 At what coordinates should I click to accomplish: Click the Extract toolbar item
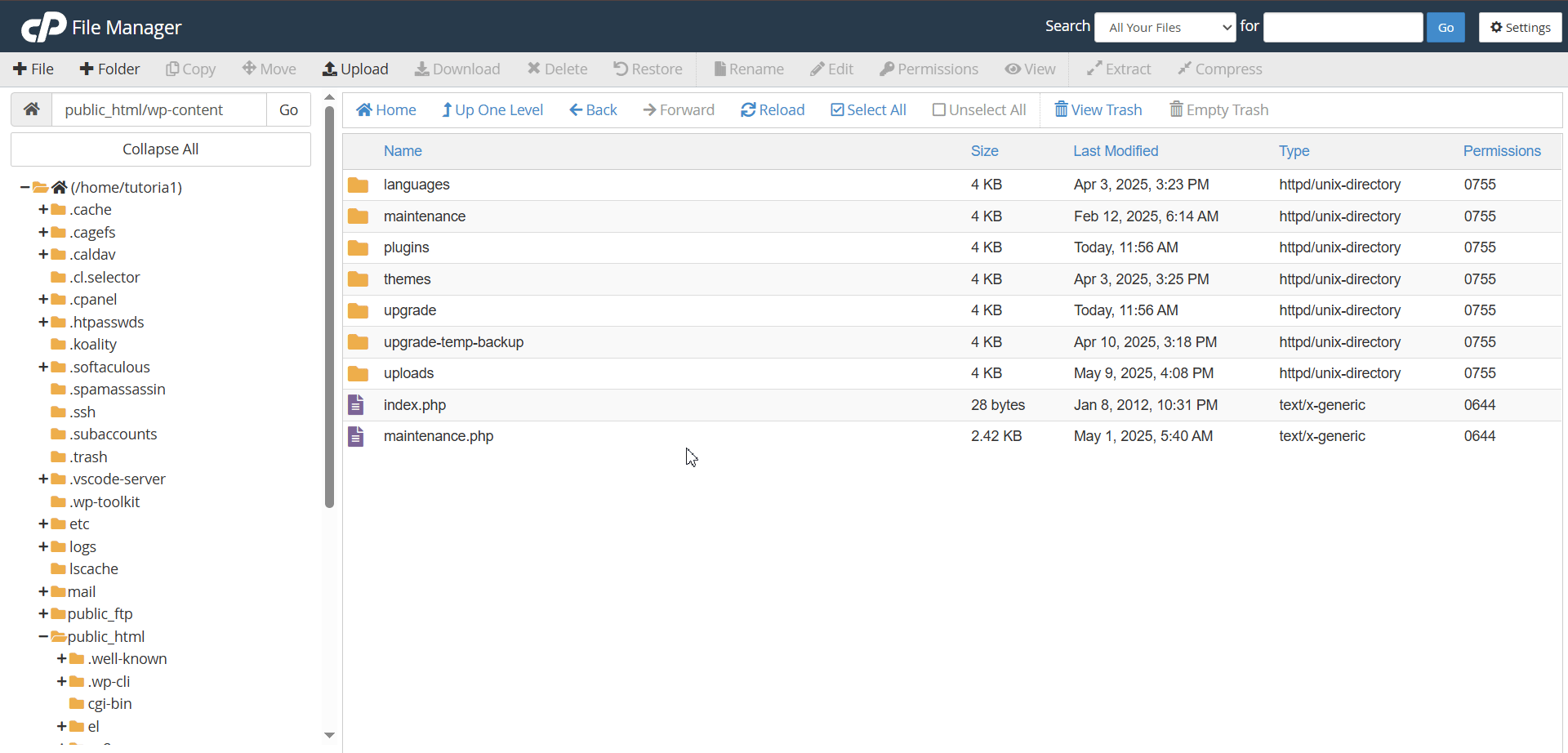(1119, 69)
